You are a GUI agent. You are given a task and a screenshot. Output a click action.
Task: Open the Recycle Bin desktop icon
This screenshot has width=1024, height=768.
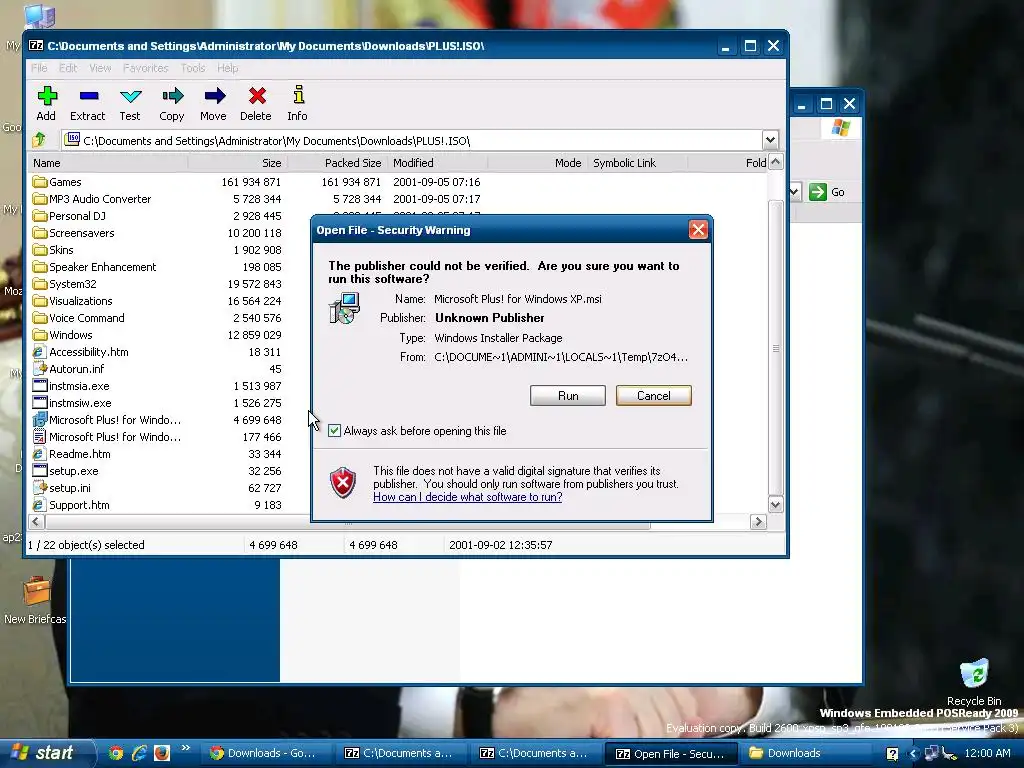coord(974,682)
